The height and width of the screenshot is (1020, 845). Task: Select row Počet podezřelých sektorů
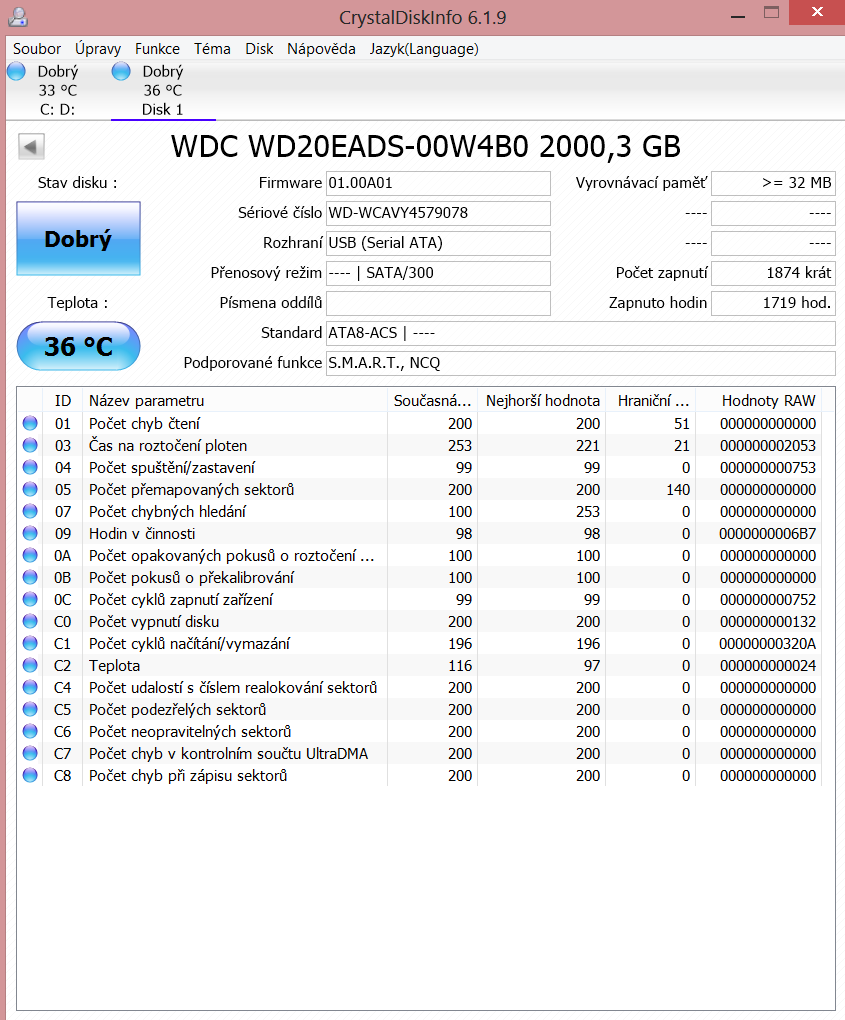coord(420,709)
